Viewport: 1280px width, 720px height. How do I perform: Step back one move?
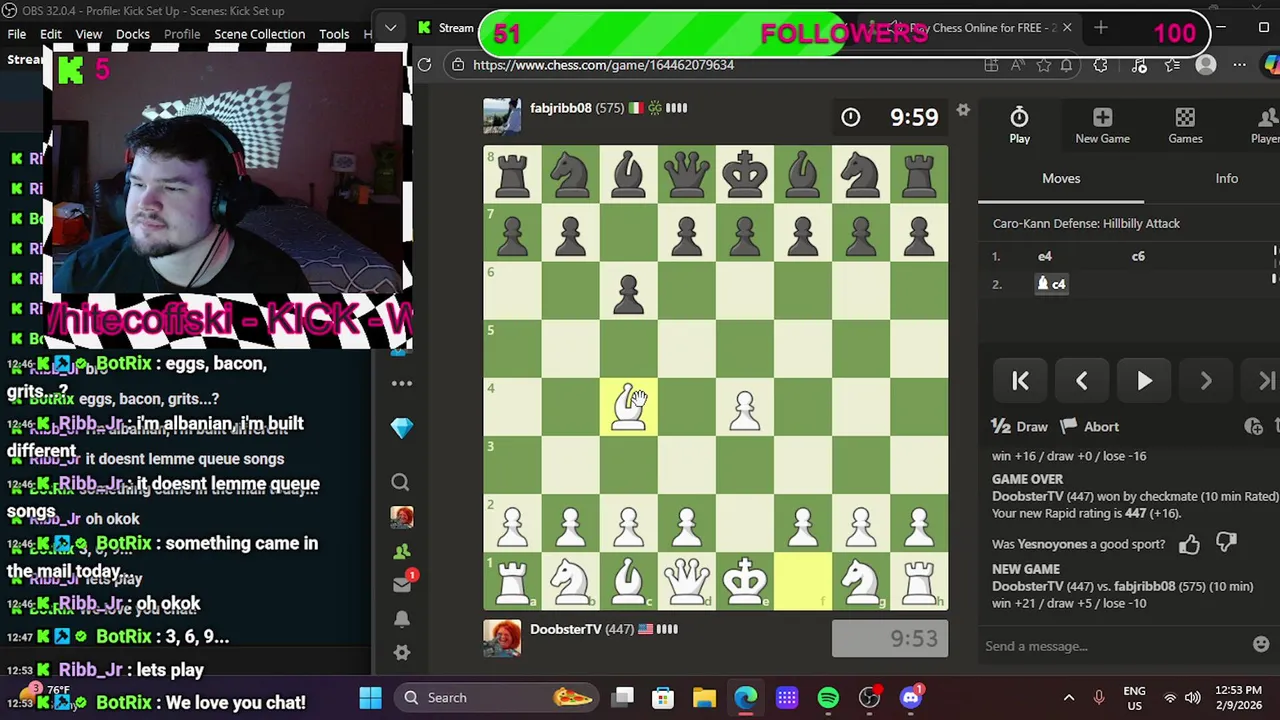tap(1081, 381)
